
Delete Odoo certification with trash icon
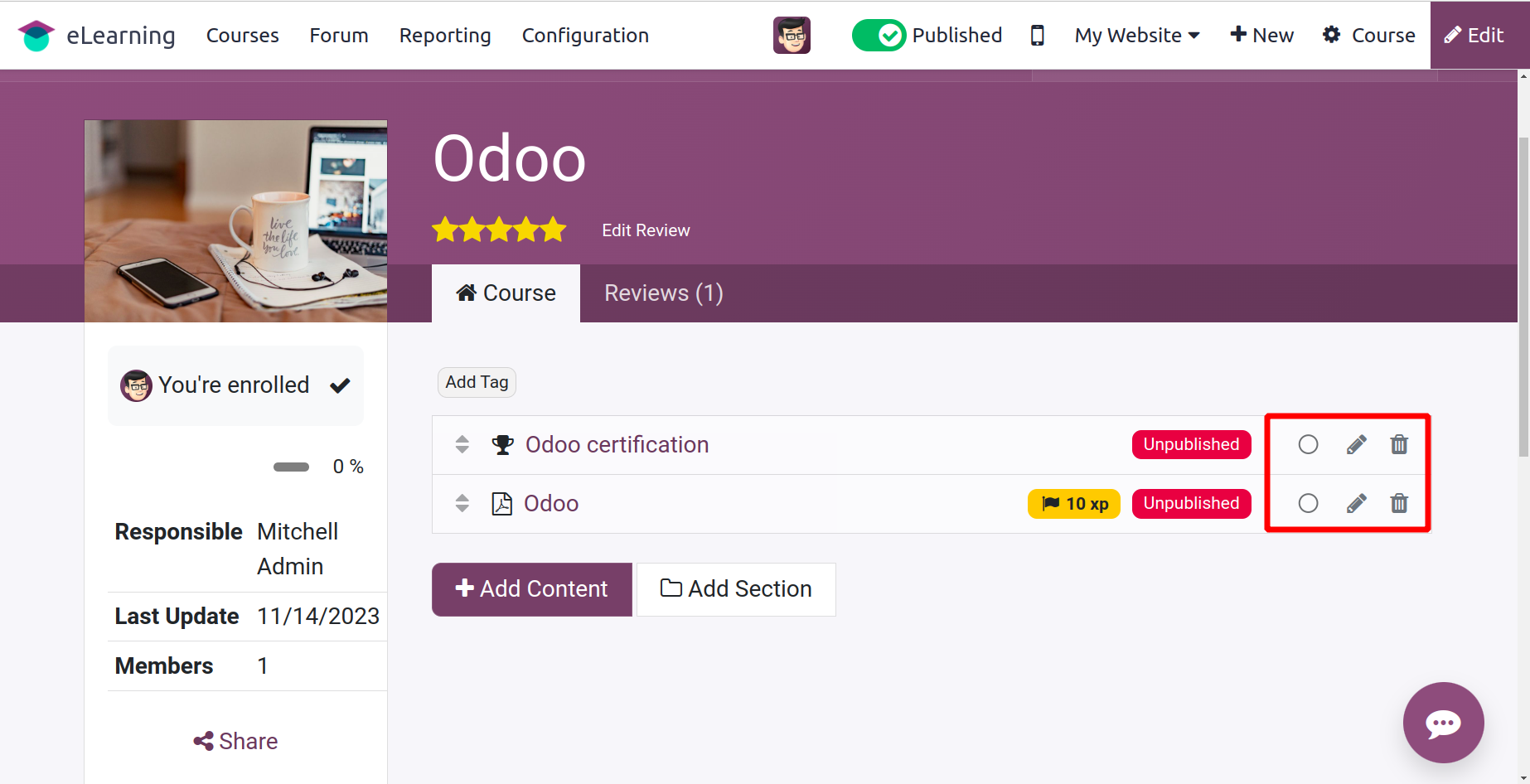pyautogui.click(x=1399, y=445)
